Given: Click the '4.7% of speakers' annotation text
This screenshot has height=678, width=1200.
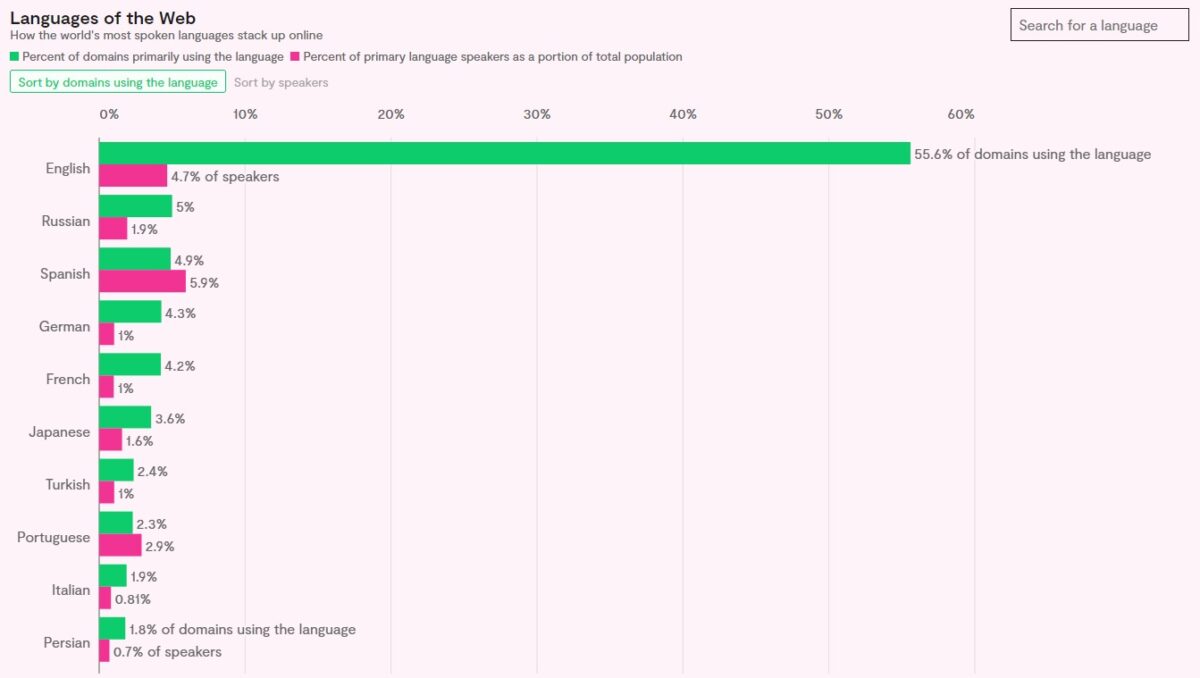Looking at the screenshot, I should tap(224, 176).
